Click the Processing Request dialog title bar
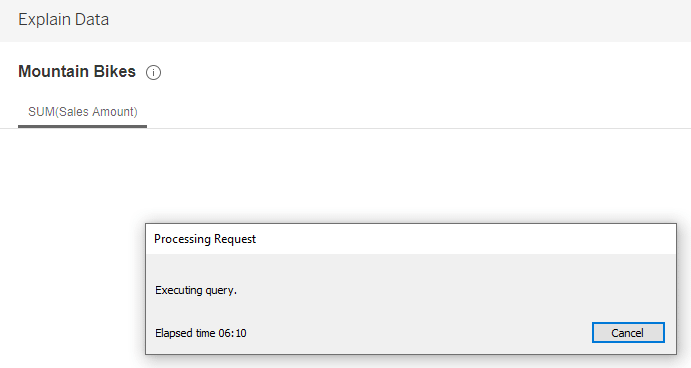This screenshot has width=691, height=368. [411, 239]
